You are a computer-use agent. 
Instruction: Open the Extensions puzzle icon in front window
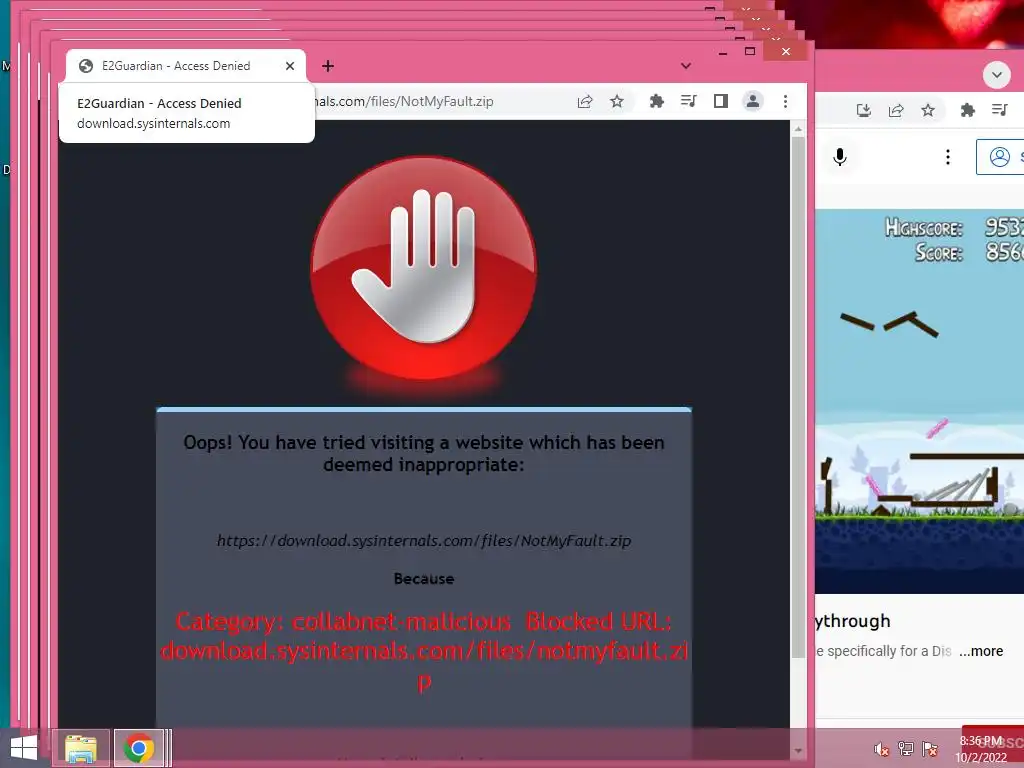656,101
